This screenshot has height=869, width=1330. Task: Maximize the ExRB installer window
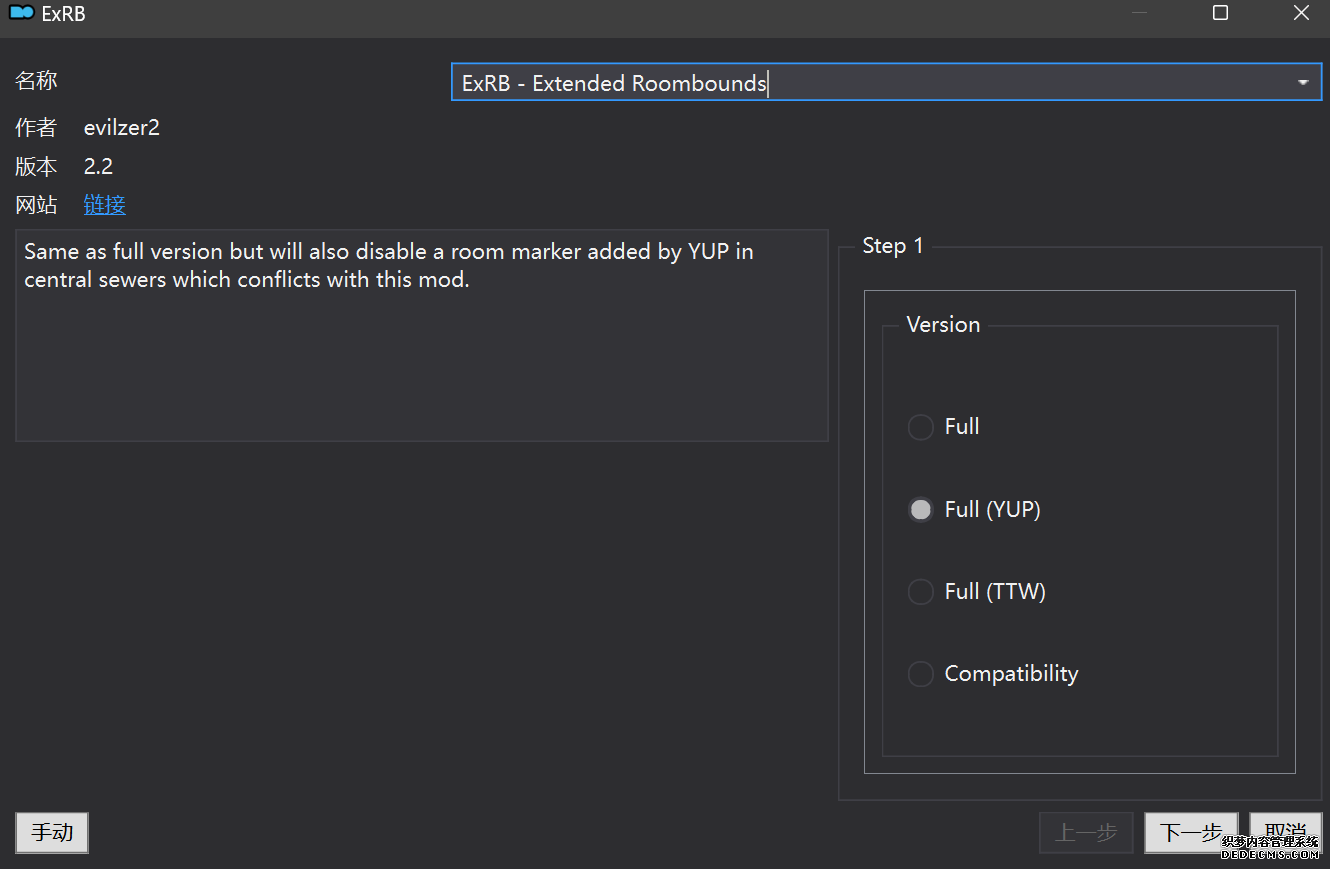pos(1220,13)
